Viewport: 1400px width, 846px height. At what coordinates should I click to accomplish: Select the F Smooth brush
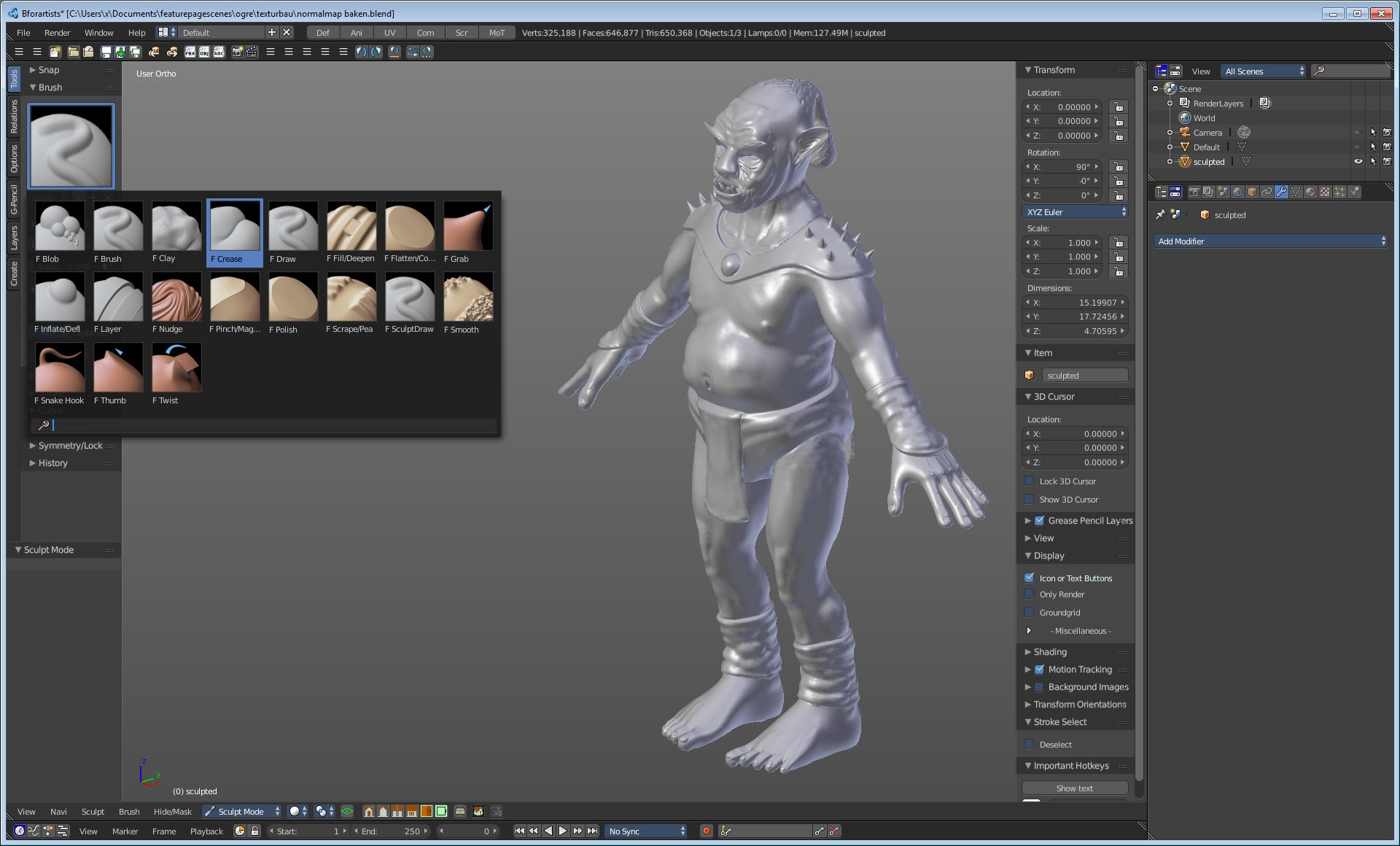[x=467, y=298]
